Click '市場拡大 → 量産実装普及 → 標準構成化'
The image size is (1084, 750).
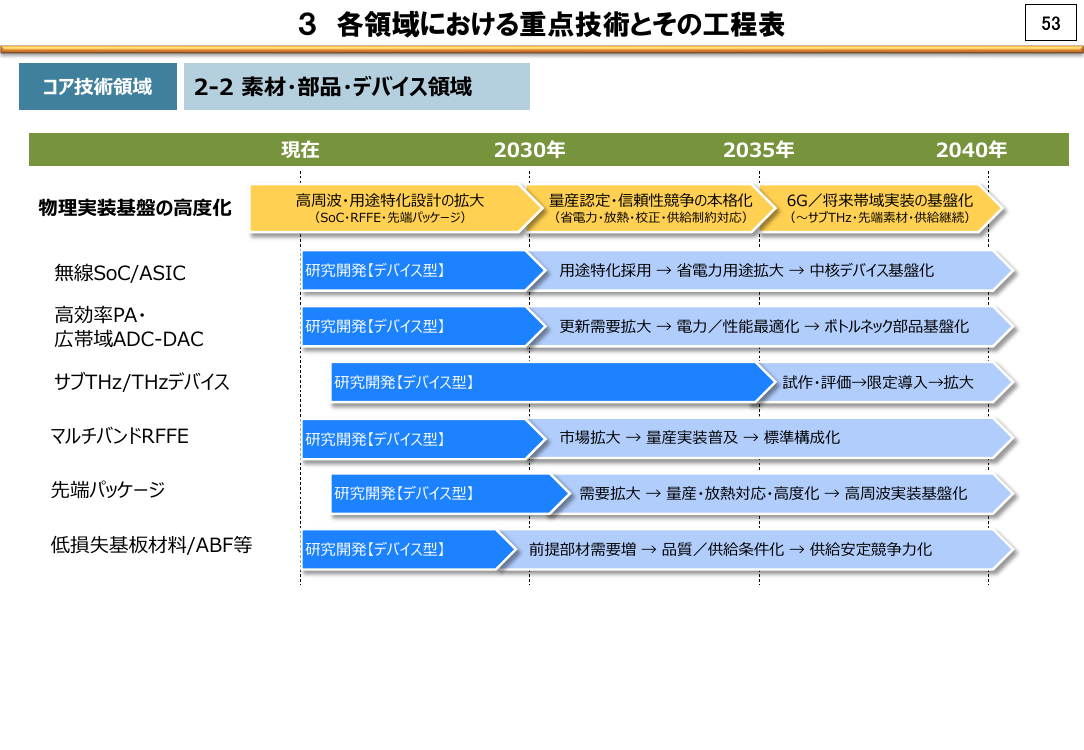[700, 438]
